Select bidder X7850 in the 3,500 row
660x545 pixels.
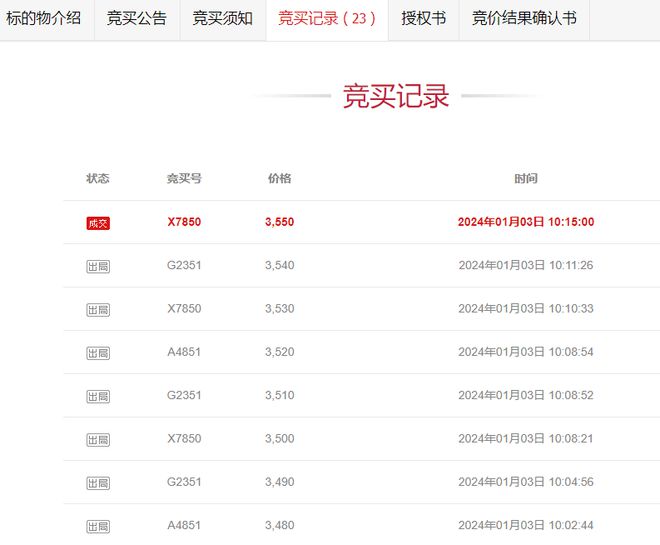pos(184,439)
